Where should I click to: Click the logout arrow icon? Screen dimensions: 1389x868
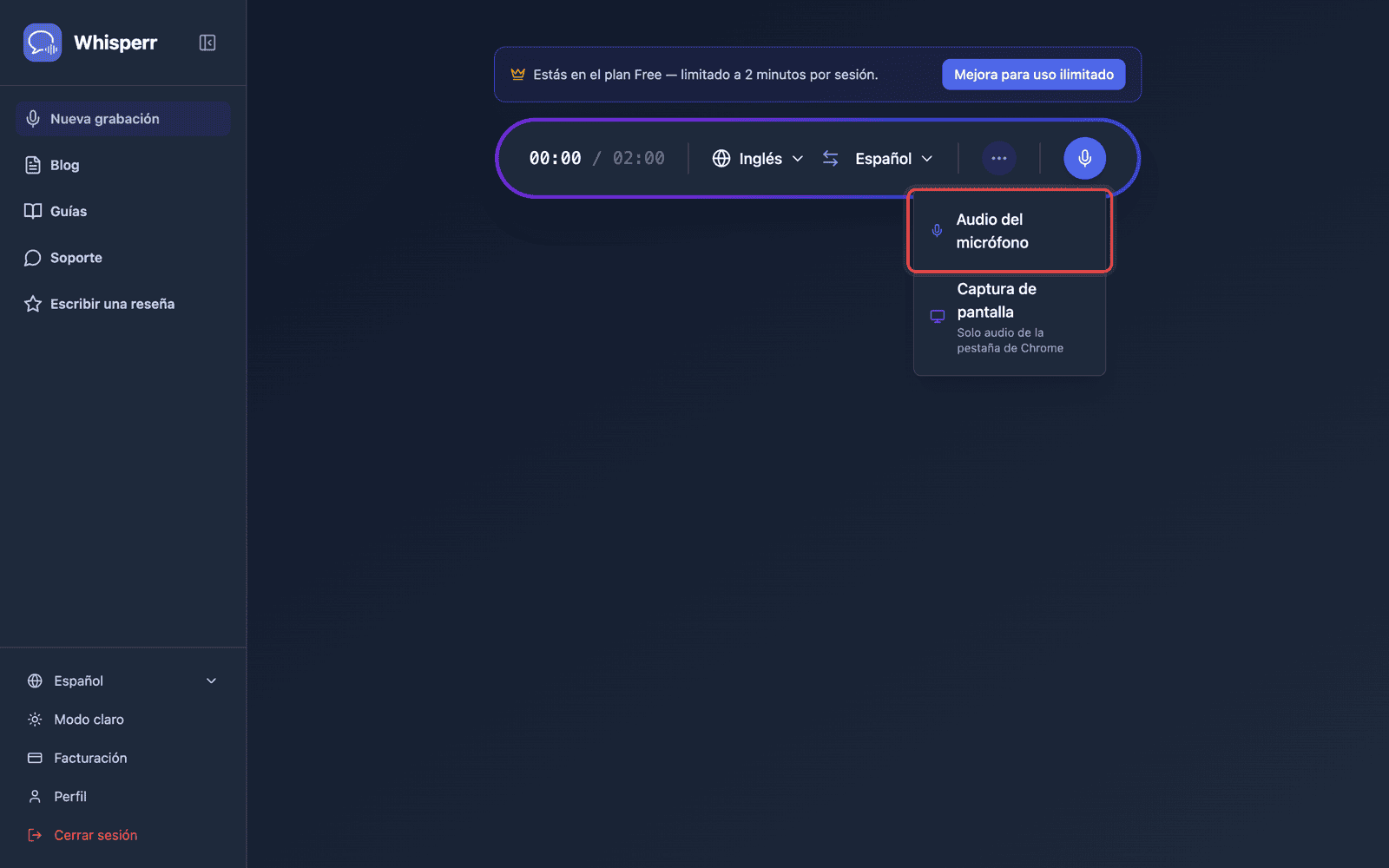pos(35,835)
